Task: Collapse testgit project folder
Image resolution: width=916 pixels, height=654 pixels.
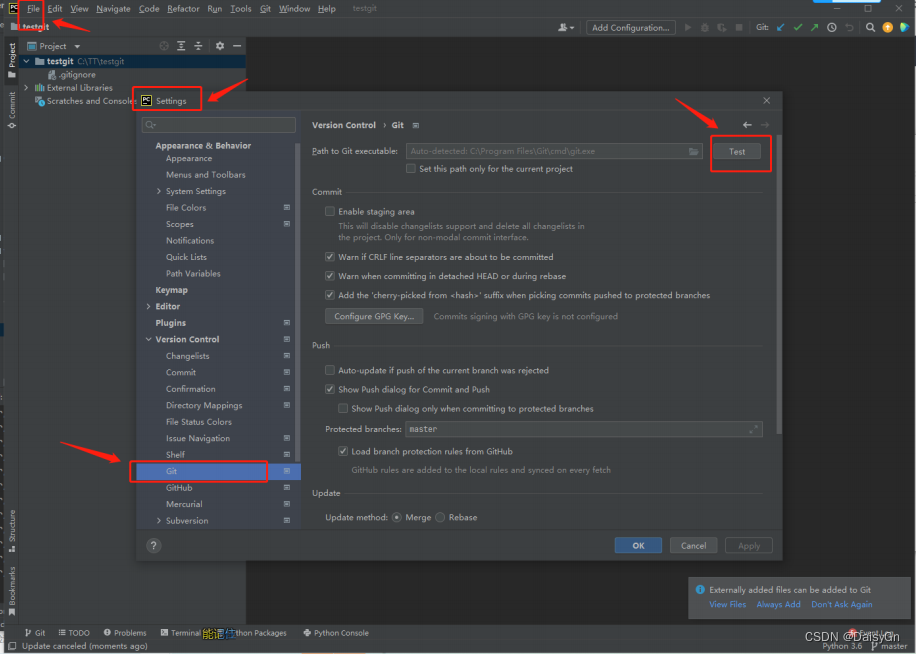Action: click(26, 61)
